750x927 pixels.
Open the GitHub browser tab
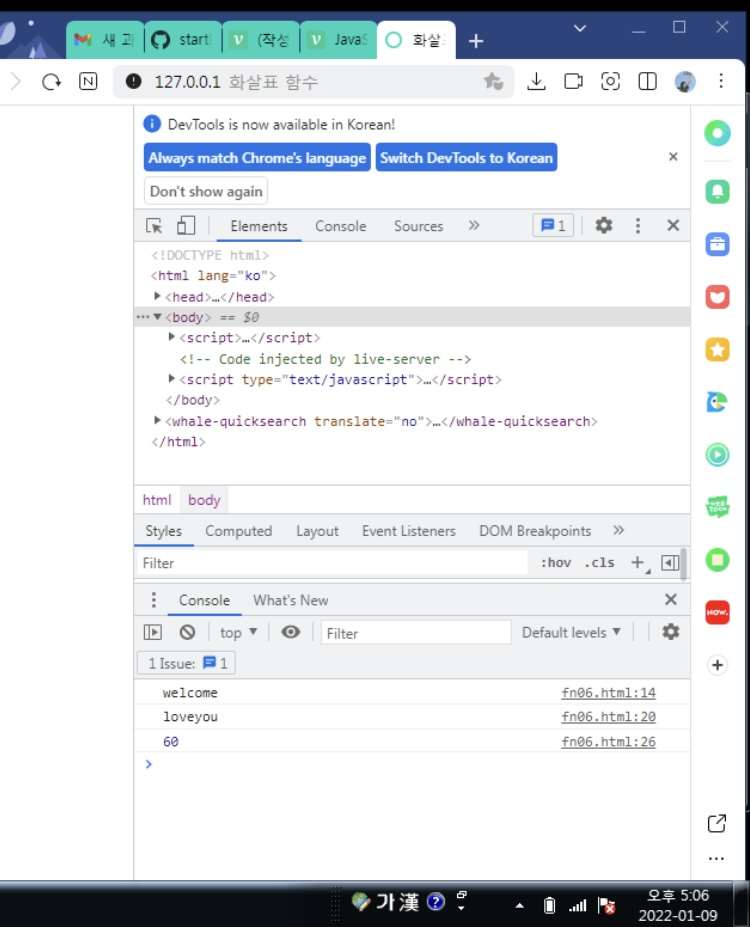click(x=183, y=40)
